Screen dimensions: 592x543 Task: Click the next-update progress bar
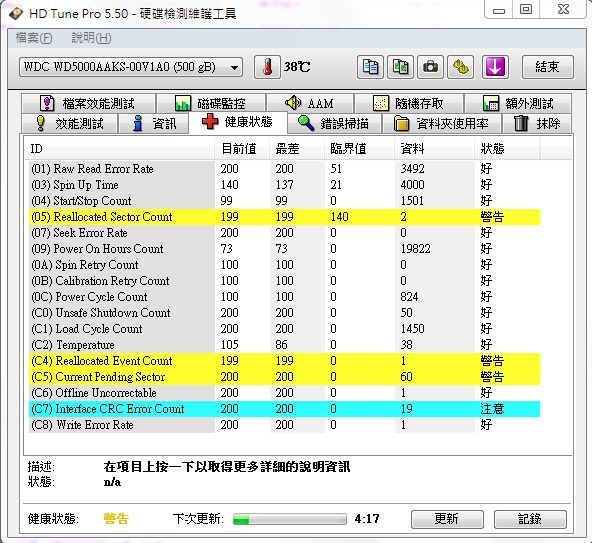click(290, 519)
